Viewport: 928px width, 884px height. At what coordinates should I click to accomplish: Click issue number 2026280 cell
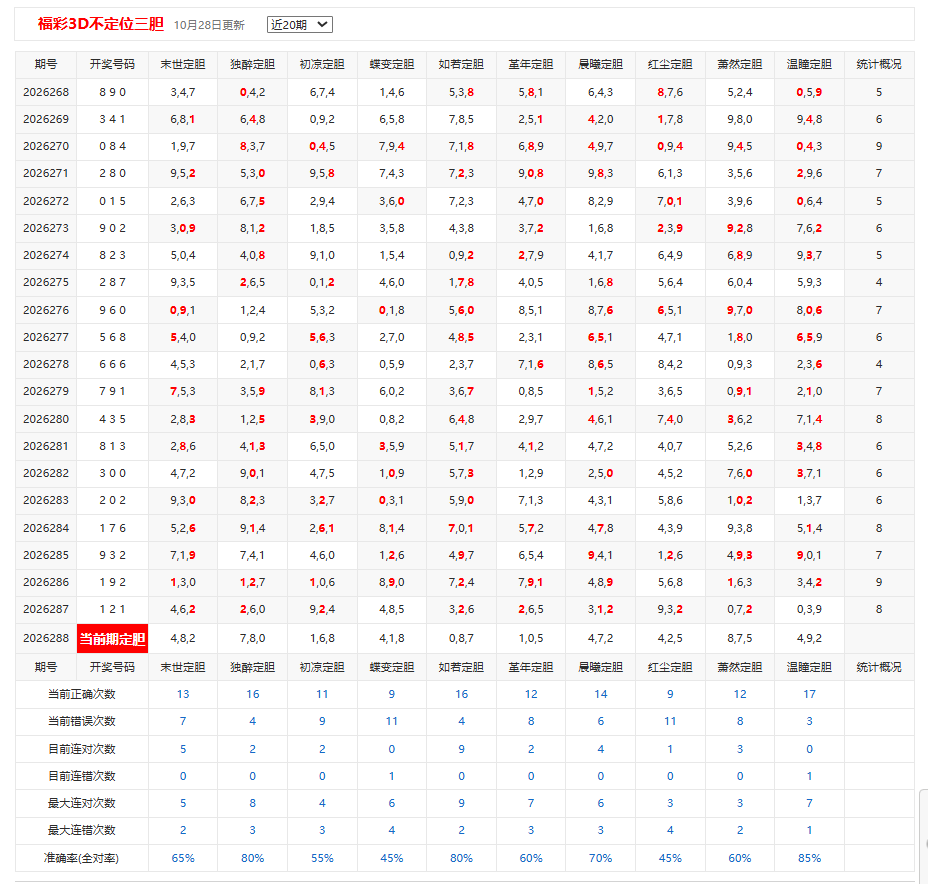(46, 419)
